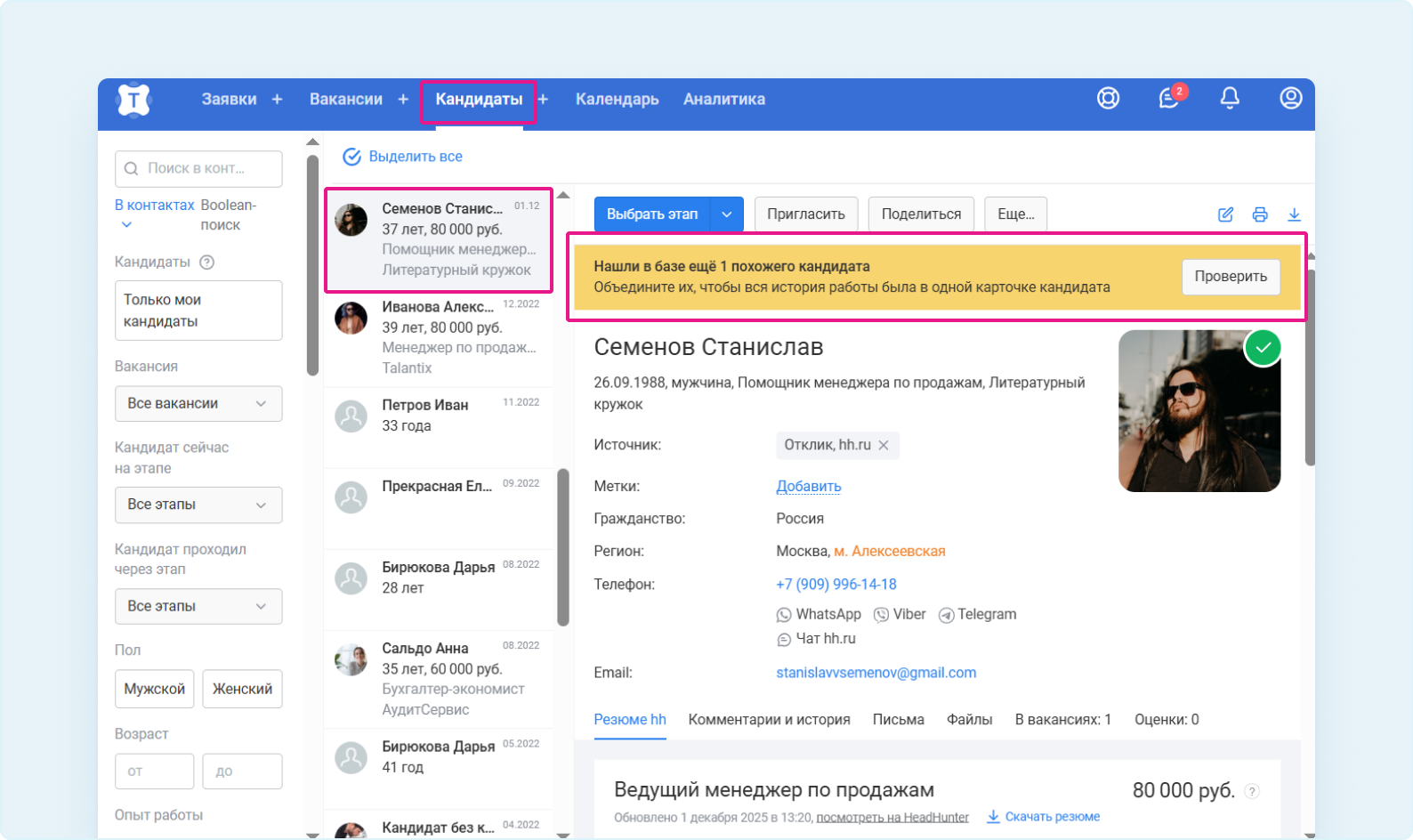The image size is (1413, 840).
Task: Open the messages chat icon with badge
Action: 1169,99
